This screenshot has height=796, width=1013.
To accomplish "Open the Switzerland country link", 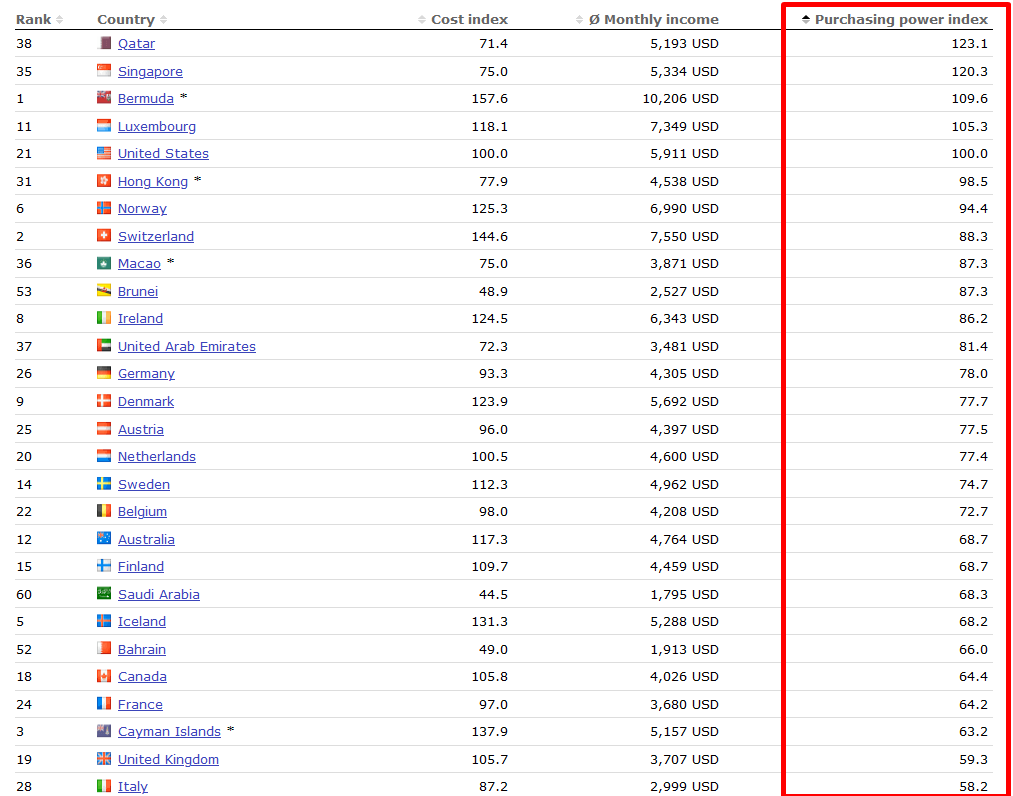I will [x=156, y=236].
